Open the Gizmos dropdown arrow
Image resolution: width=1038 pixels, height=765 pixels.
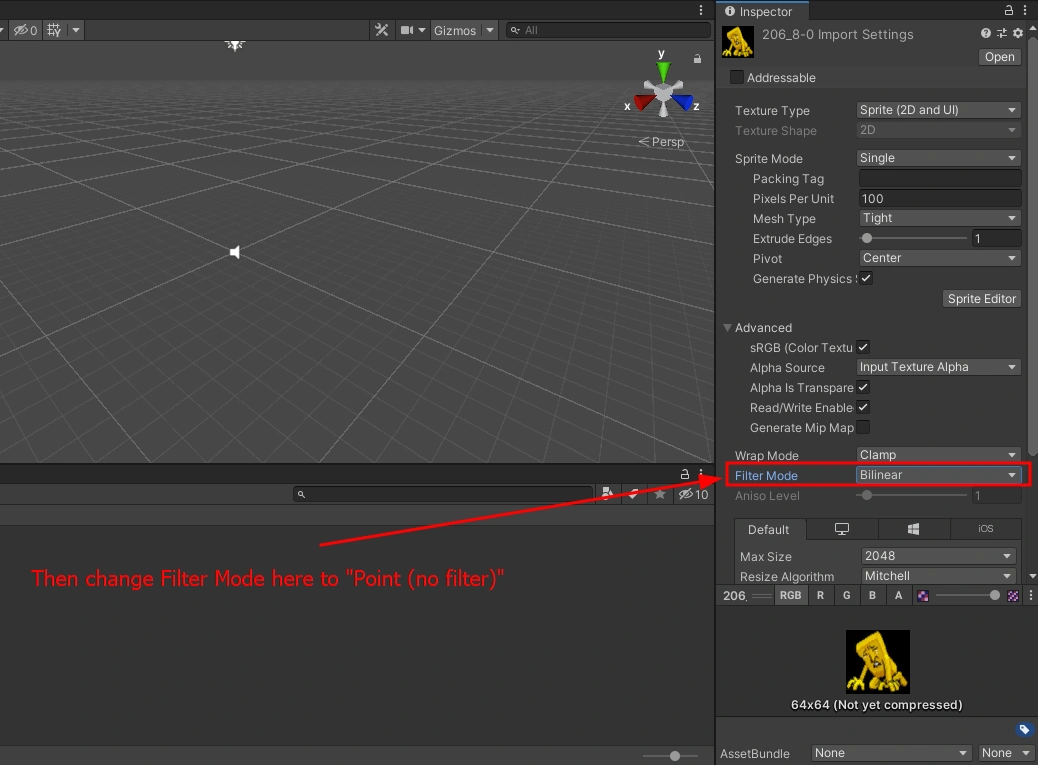click(490, 30)
